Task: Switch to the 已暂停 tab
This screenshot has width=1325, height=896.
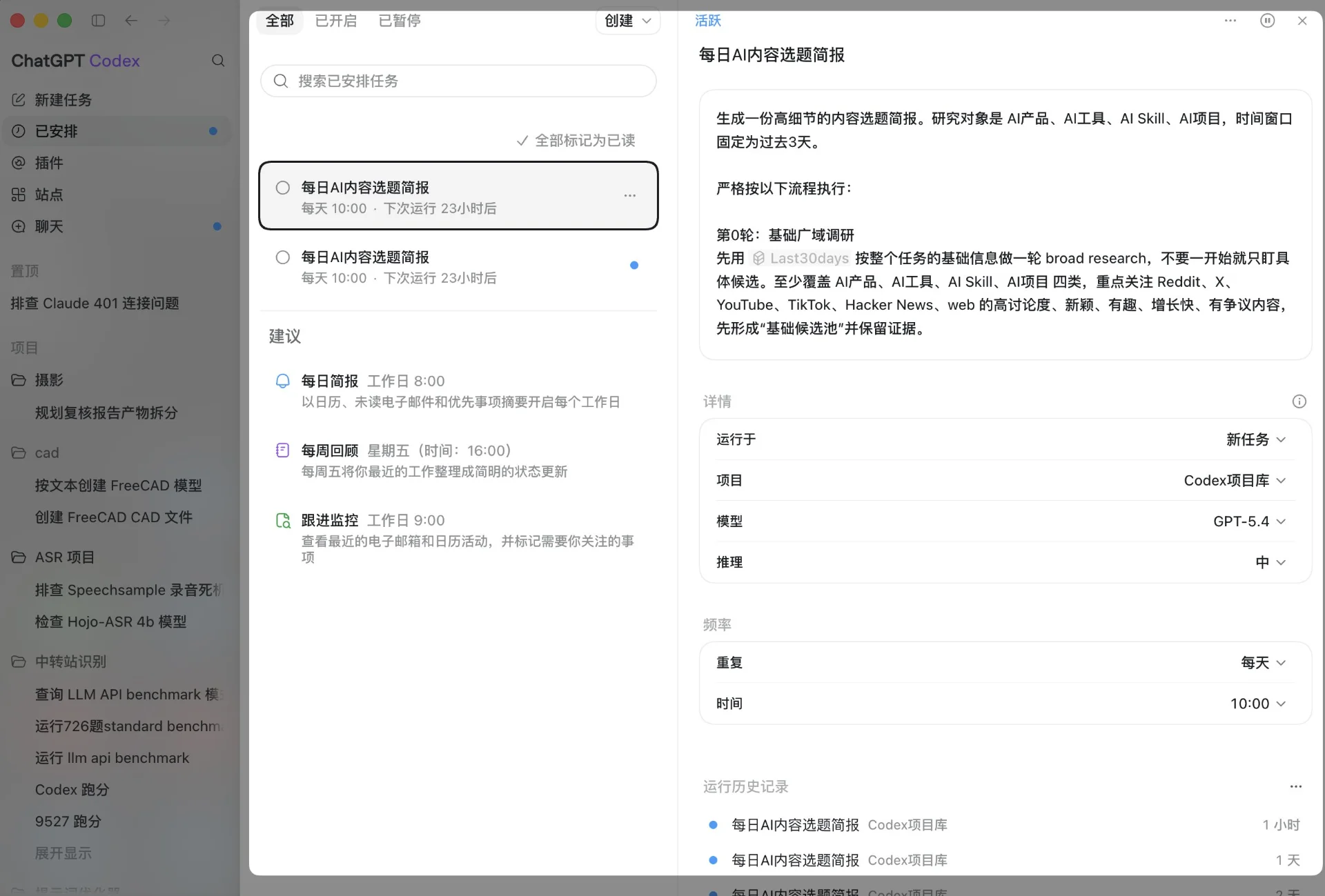Action: [400, 21]
